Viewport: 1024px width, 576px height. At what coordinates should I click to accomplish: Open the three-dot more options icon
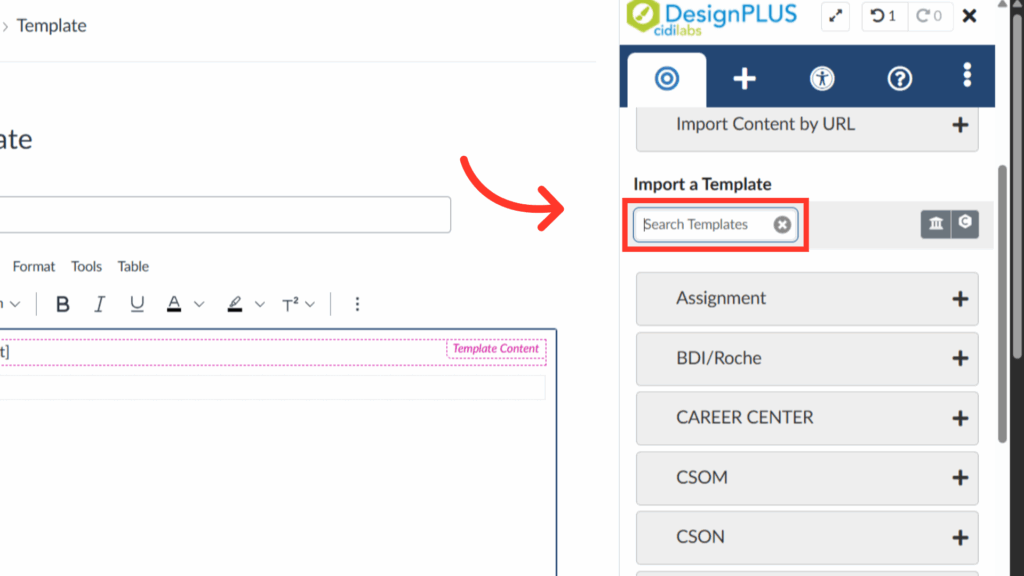[966, 78]
